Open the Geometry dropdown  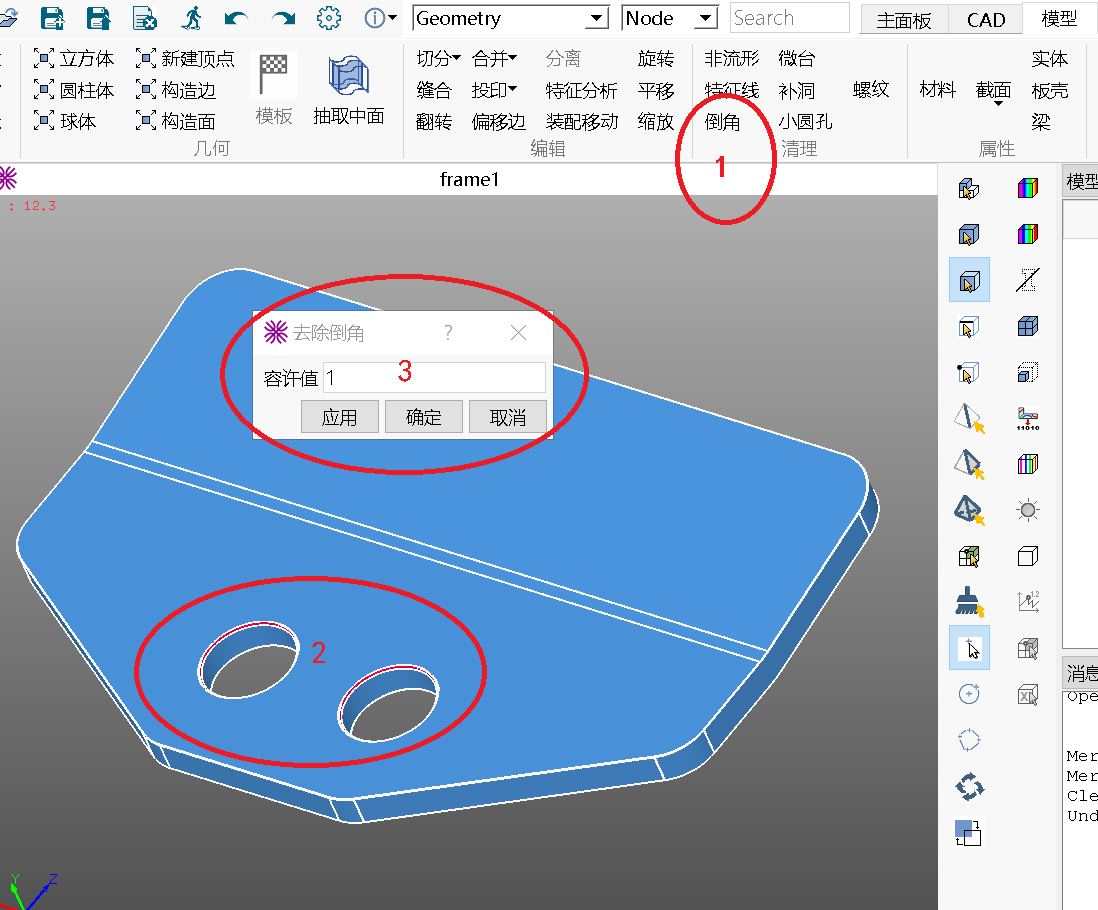(510, 18)
